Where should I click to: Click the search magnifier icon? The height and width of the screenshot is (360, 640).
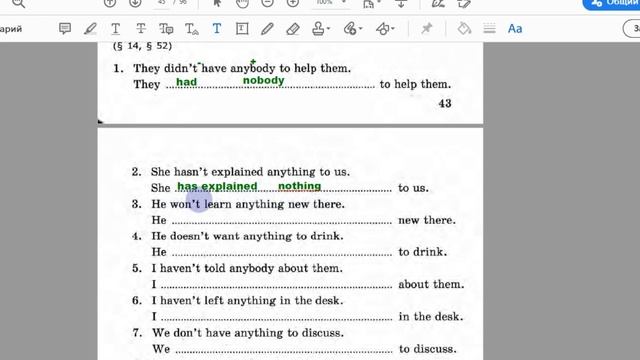[18, 3]
